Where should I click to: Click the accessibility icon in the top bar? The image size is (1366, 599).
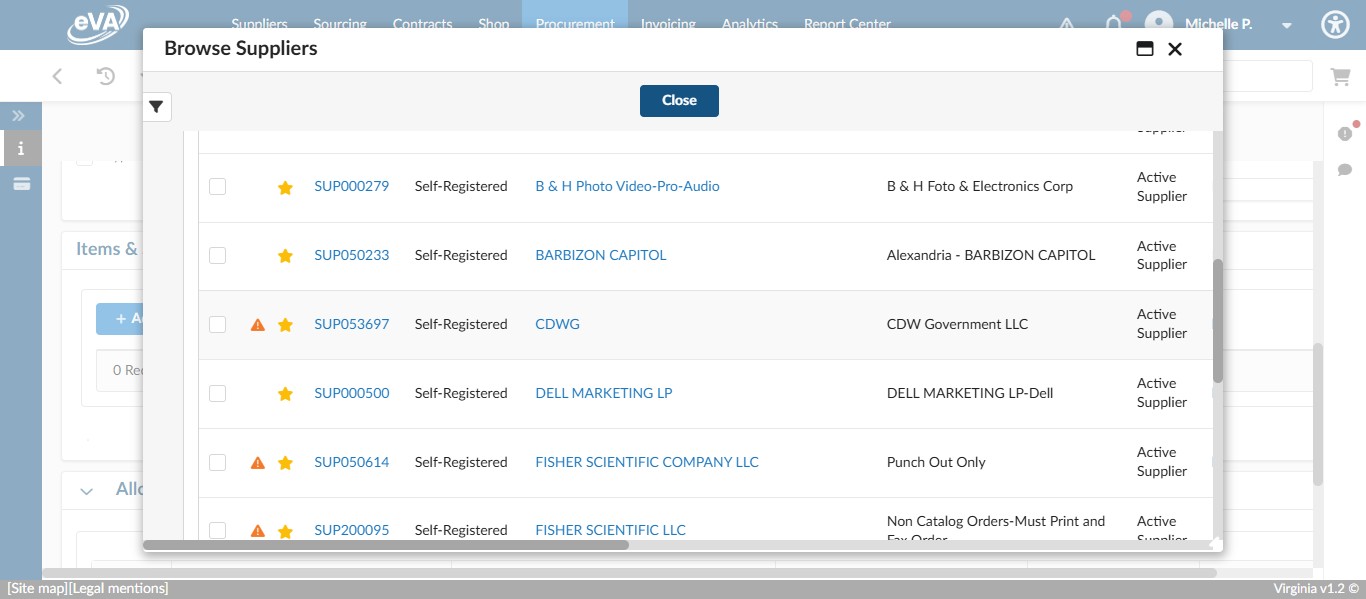coord(1335,23)
